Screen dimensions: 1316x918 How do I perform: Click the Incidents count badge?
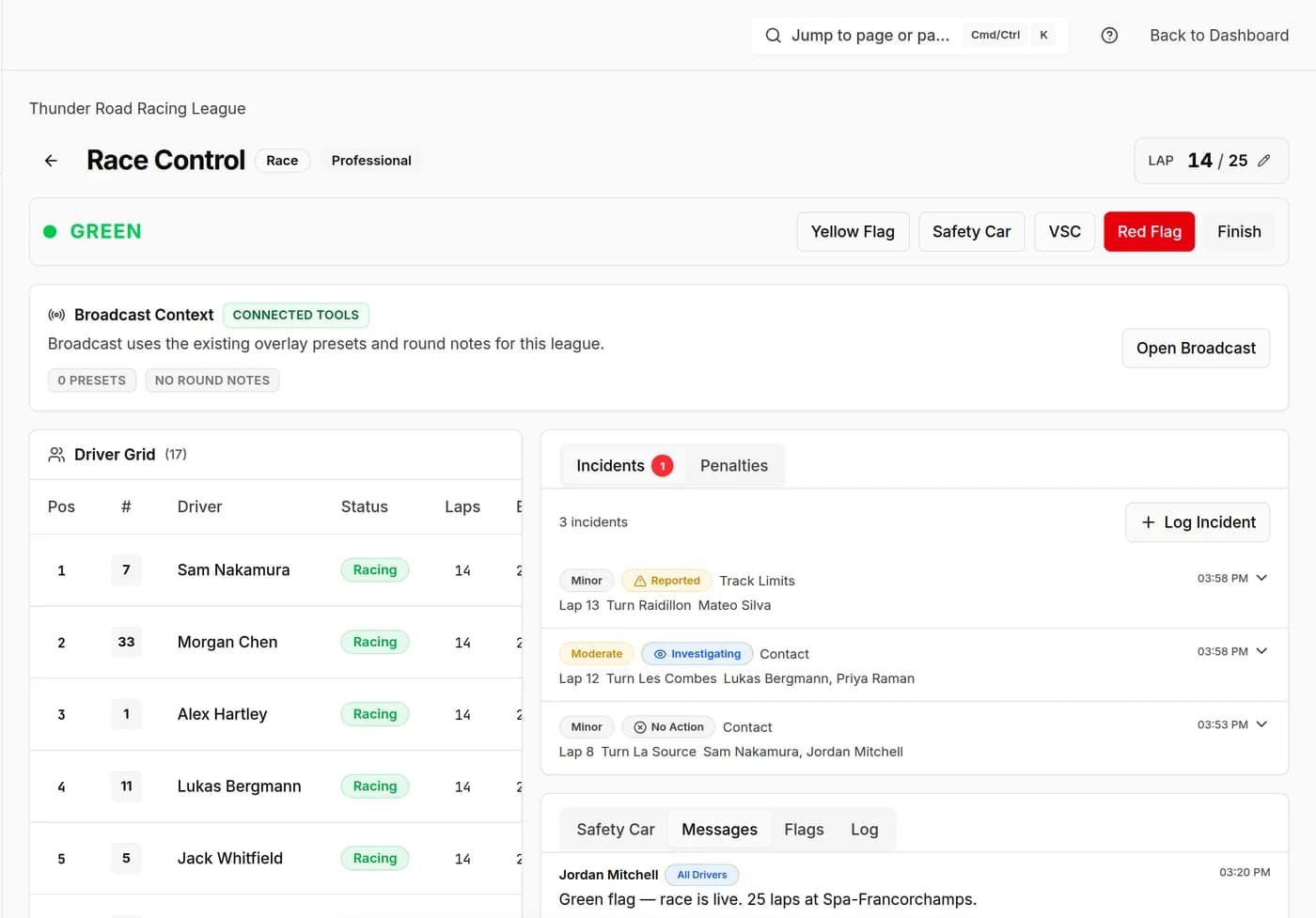point(663,466)
